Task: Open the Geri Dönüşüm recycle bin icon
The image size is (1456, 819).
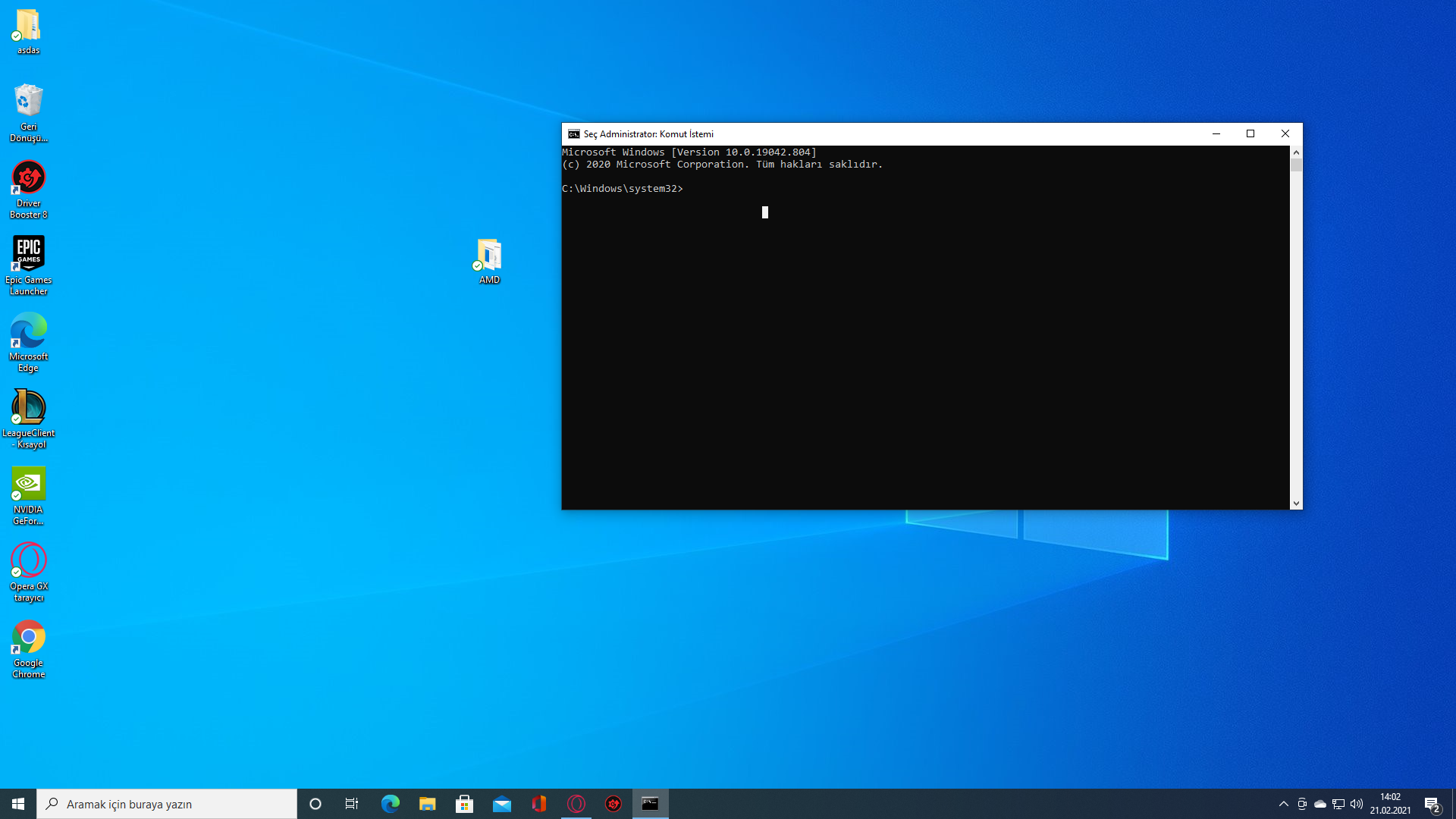Action: (x=28, y=112)
